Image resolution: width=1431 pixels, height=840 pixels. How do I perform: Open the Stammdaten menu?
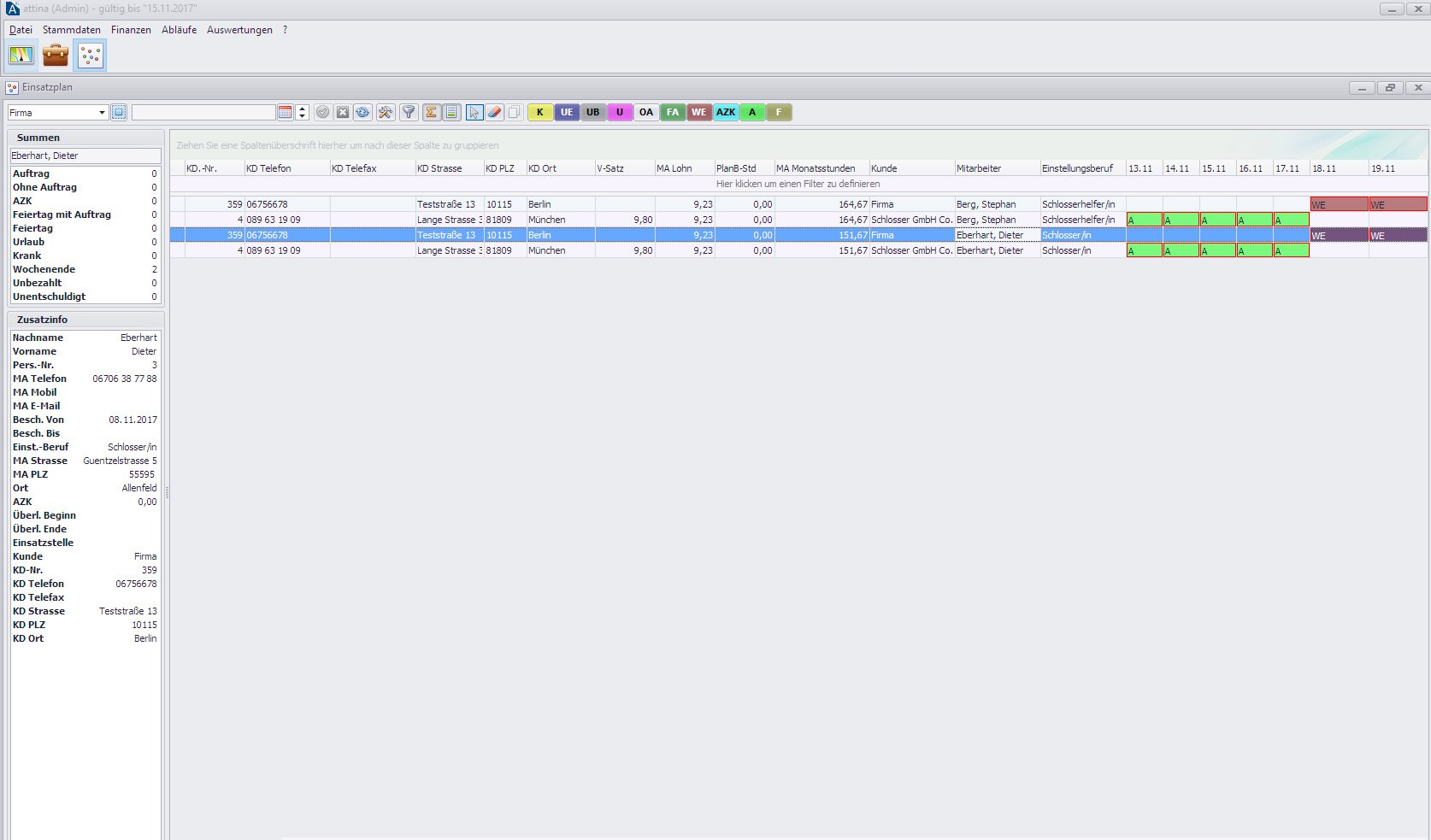pos(72,30)
